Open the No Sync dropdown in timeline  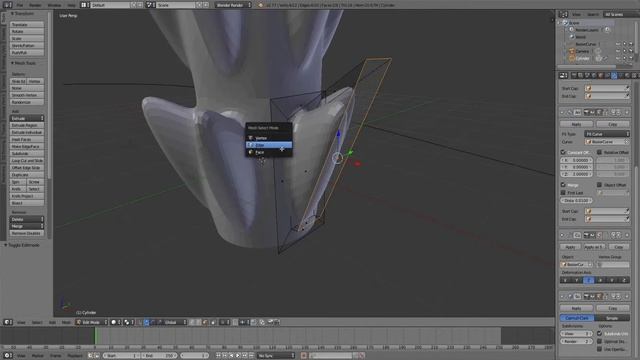276,356
